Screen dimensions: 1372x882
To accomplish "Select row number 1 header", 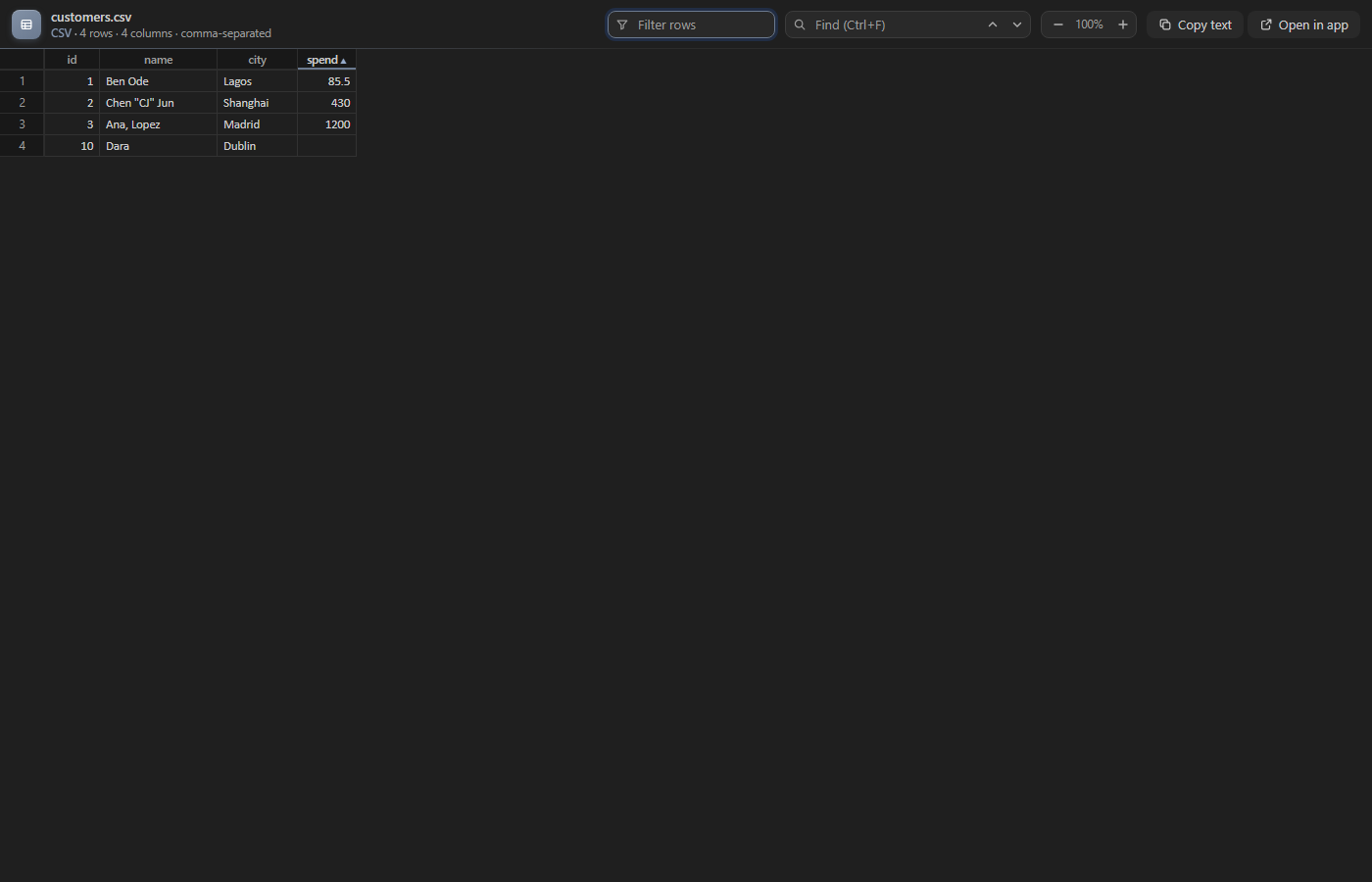I will 22,81.
